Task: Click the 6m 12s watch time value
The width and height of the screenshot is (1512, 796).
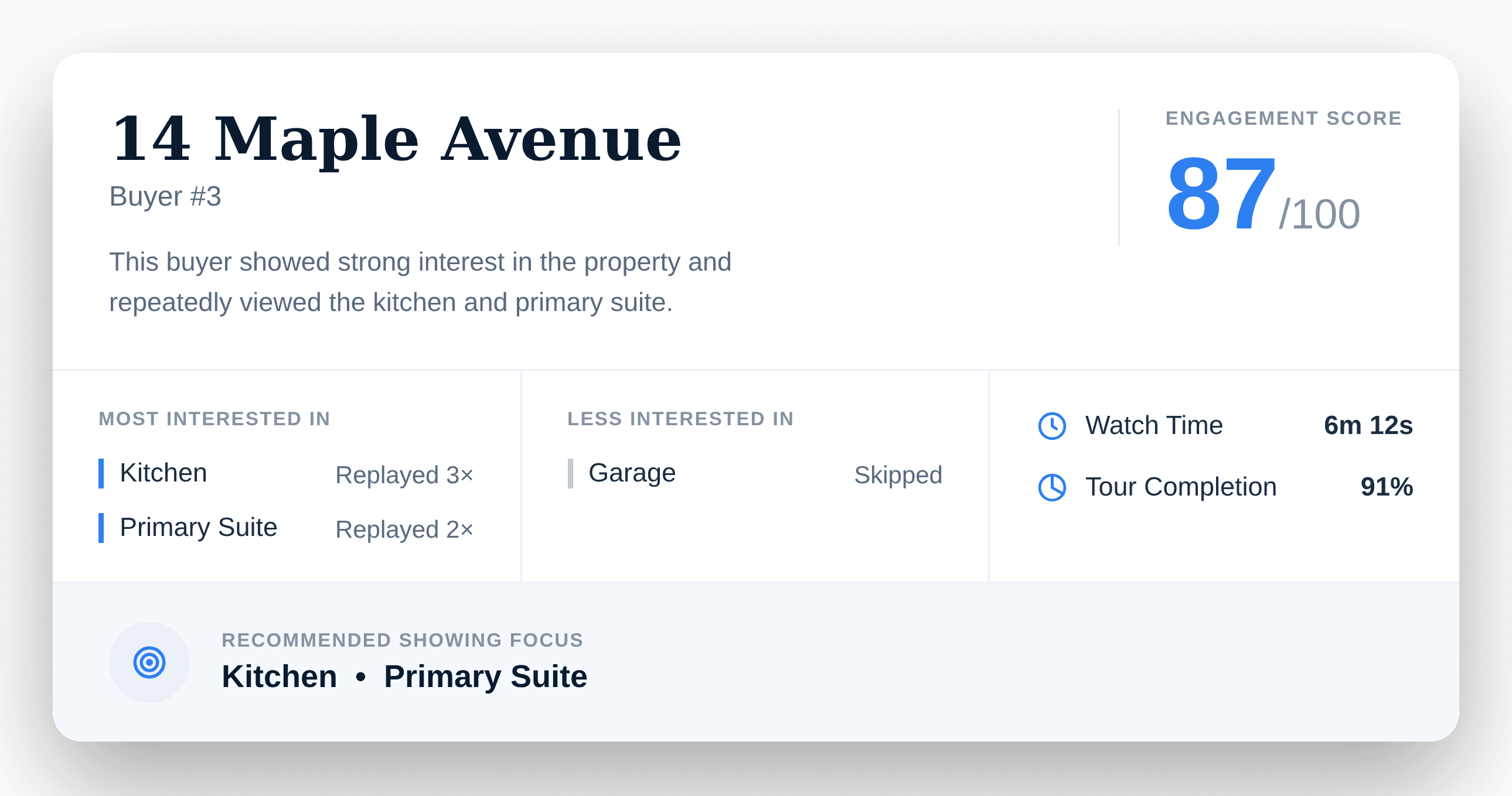Action: tap(1368, 425)
